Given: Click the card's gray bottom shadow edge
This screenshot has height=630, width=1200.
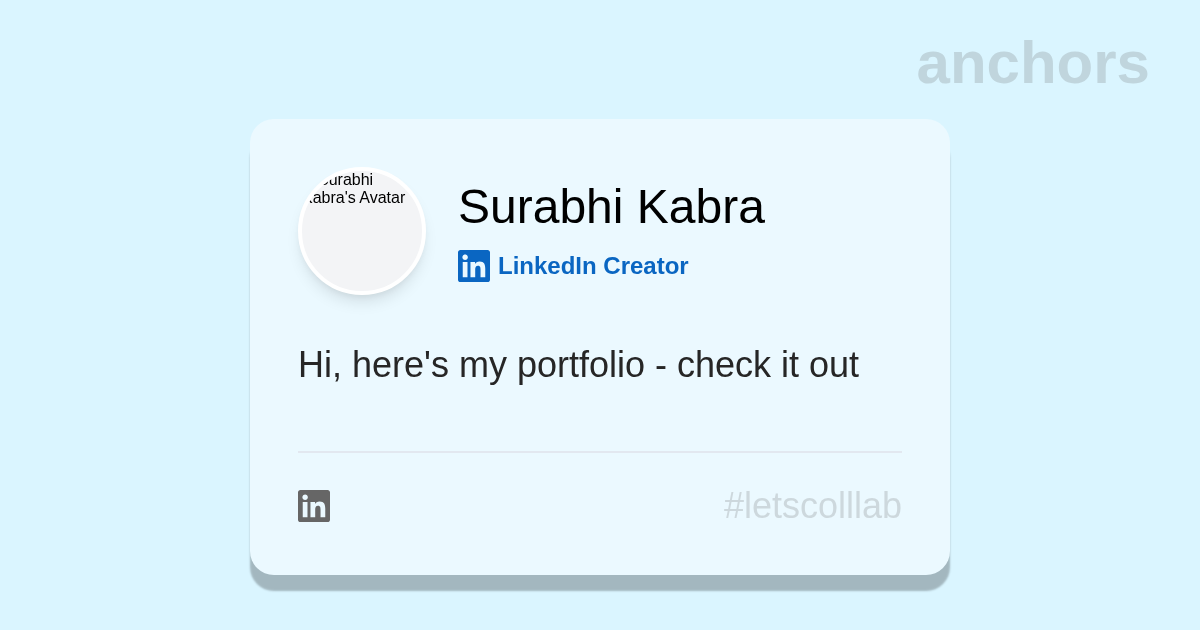Looking at the screenshot, I should click(600, 583).
